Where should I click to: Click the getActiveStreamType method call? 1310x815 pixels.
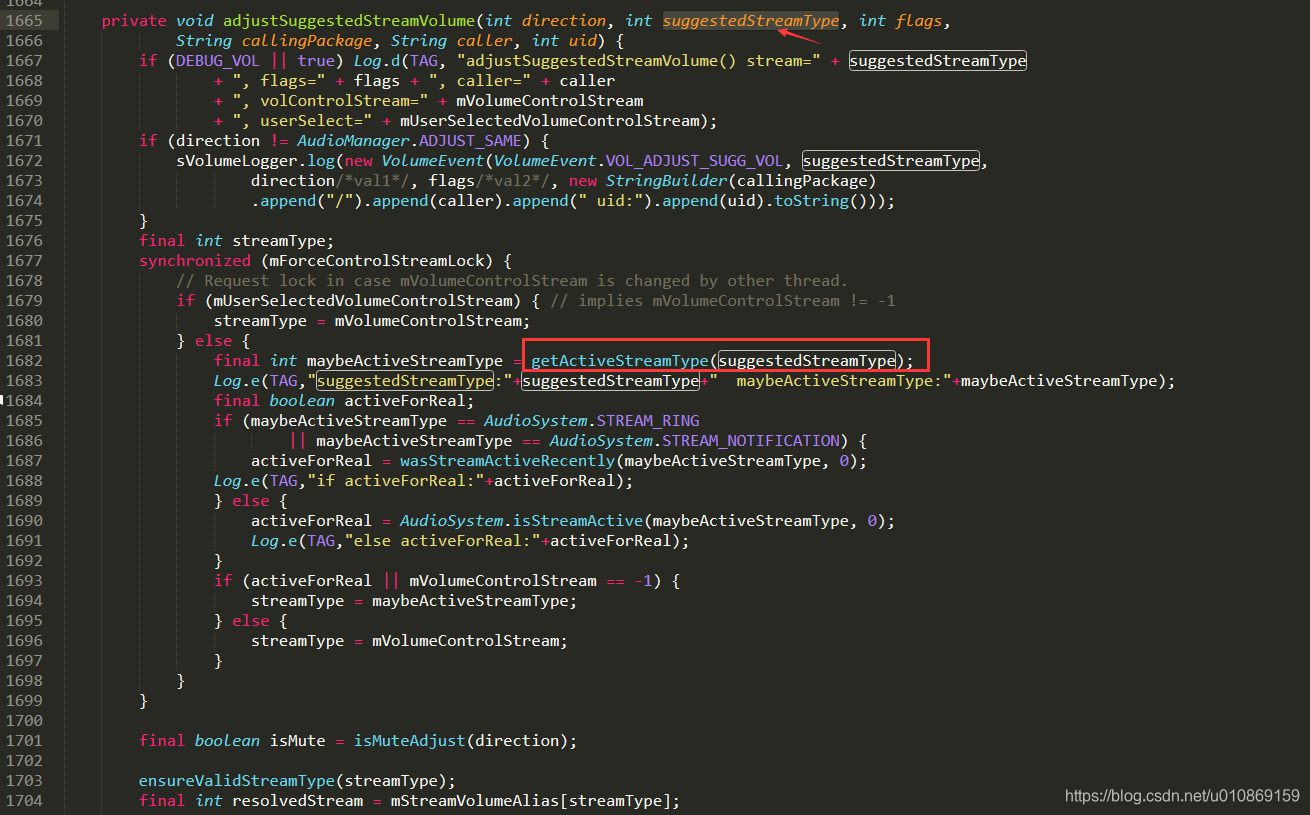pyautogui.click(x=619, y=361)
